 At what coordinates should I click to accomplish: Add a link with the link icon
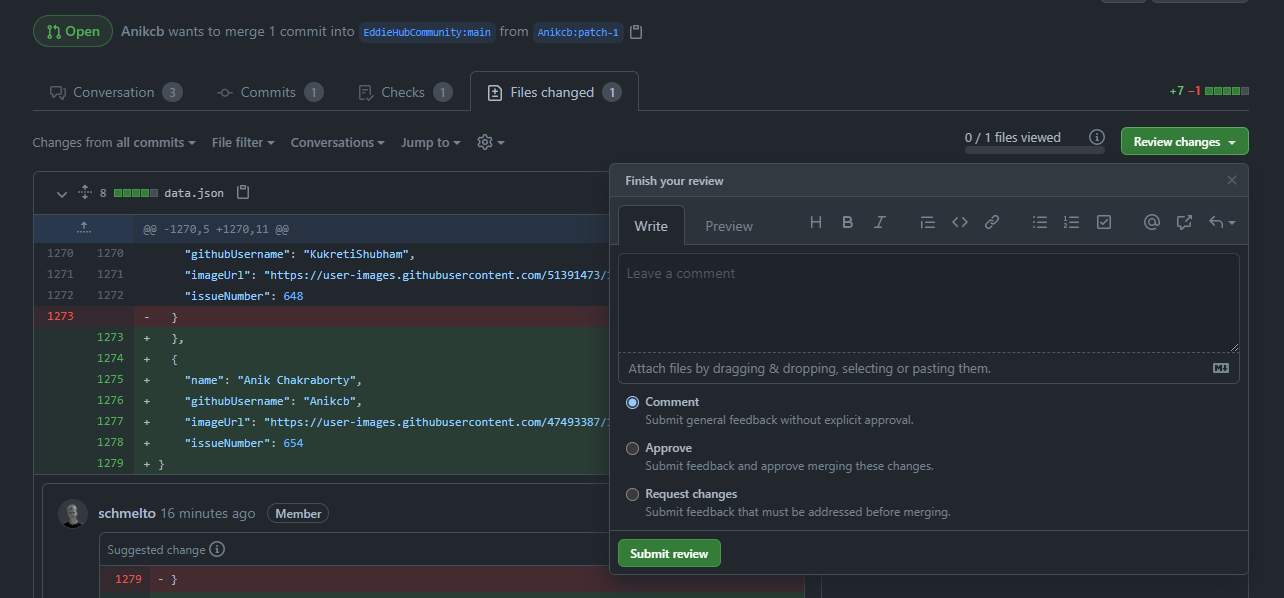click(992, 223)
